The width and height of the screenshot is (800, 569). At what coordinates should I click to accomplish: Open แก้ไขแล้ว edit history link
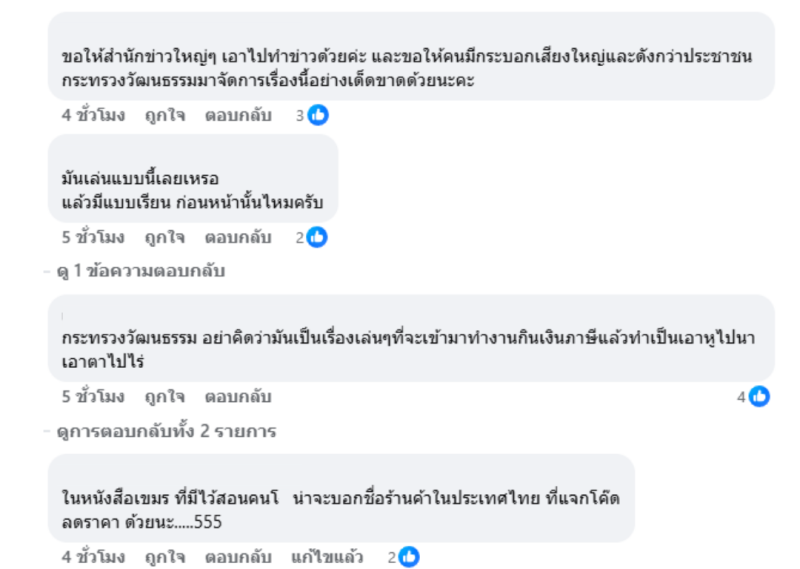point(327,557)
